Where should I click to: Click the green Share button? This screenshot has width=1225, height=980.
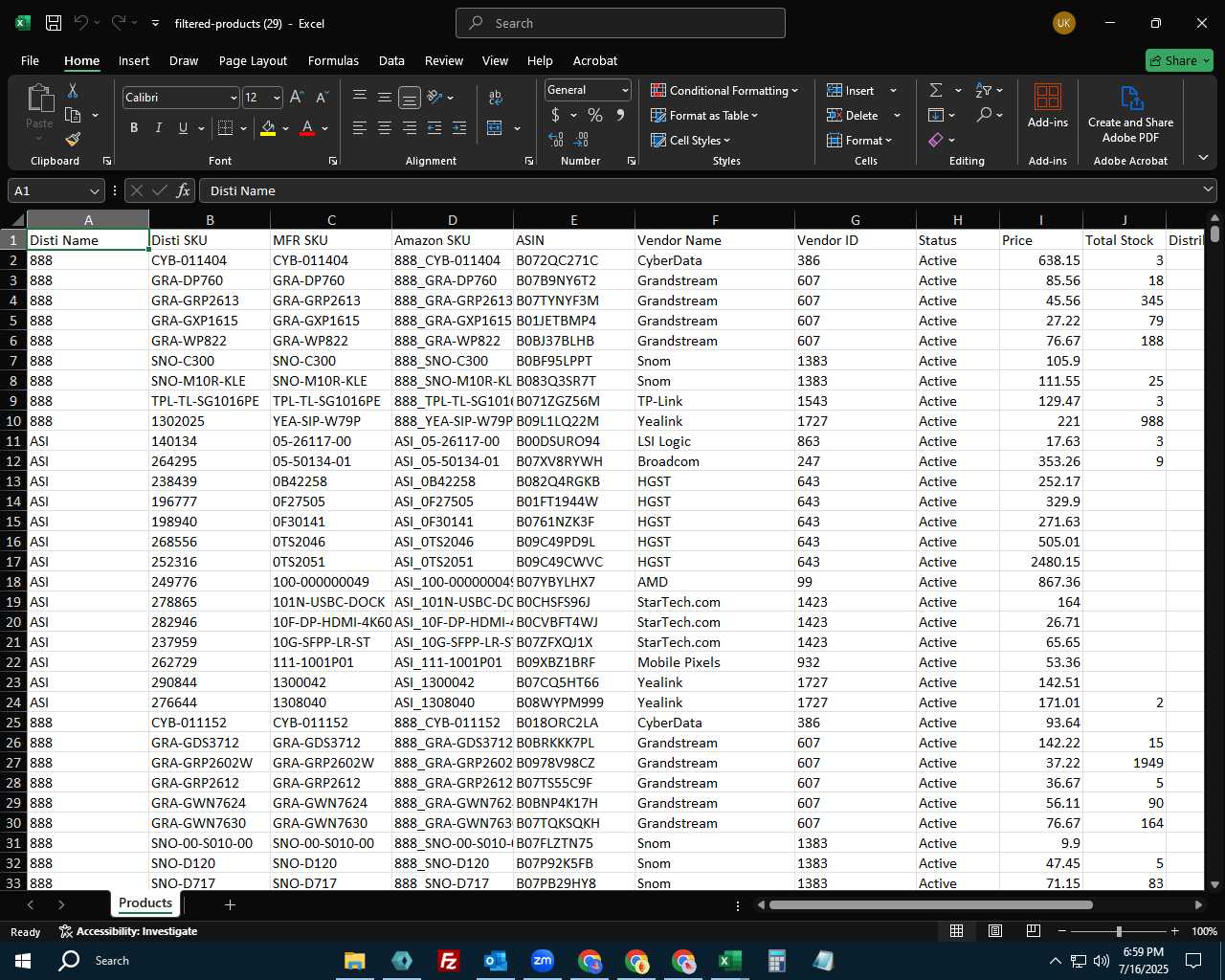(x=1179, y=60)
